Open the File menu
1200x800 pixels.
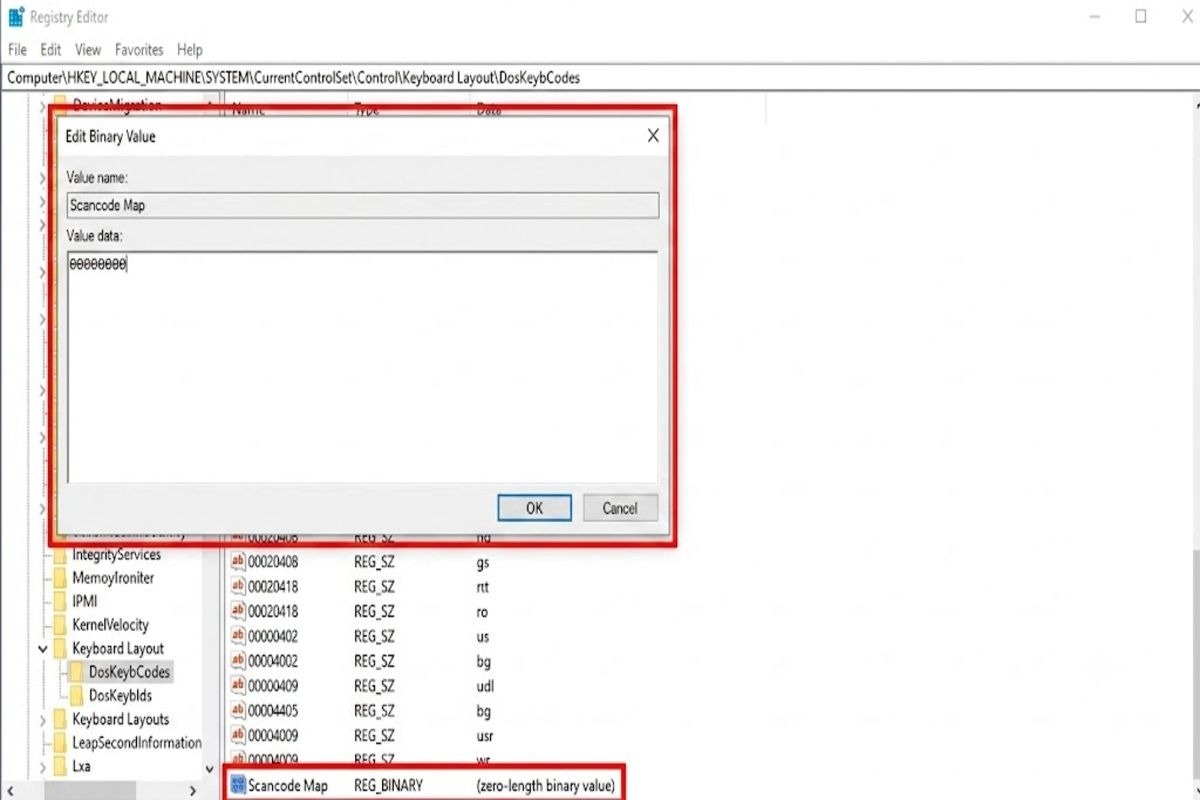[x=18, y=49]
